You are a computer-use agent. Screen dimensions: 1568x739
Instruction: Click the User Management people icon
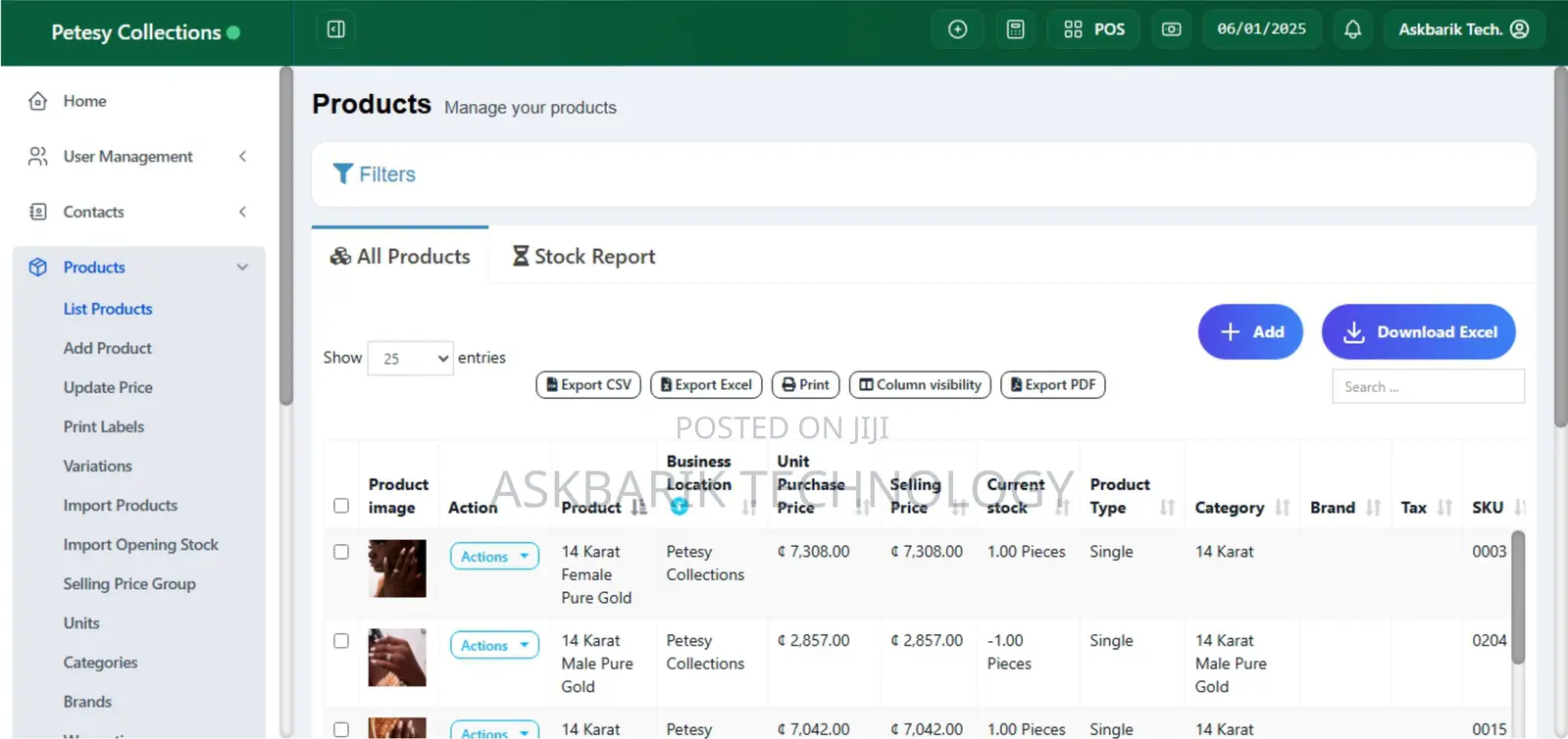click(38, 157)
